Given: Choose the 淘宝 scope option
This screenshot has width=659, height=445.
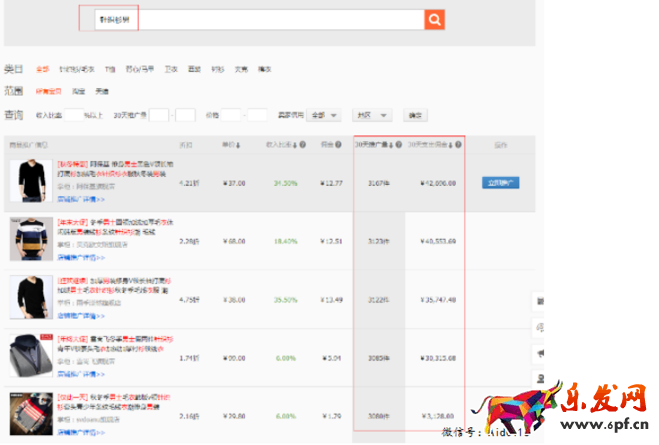Looking at the screenshot, I should (x=78, y=91).
